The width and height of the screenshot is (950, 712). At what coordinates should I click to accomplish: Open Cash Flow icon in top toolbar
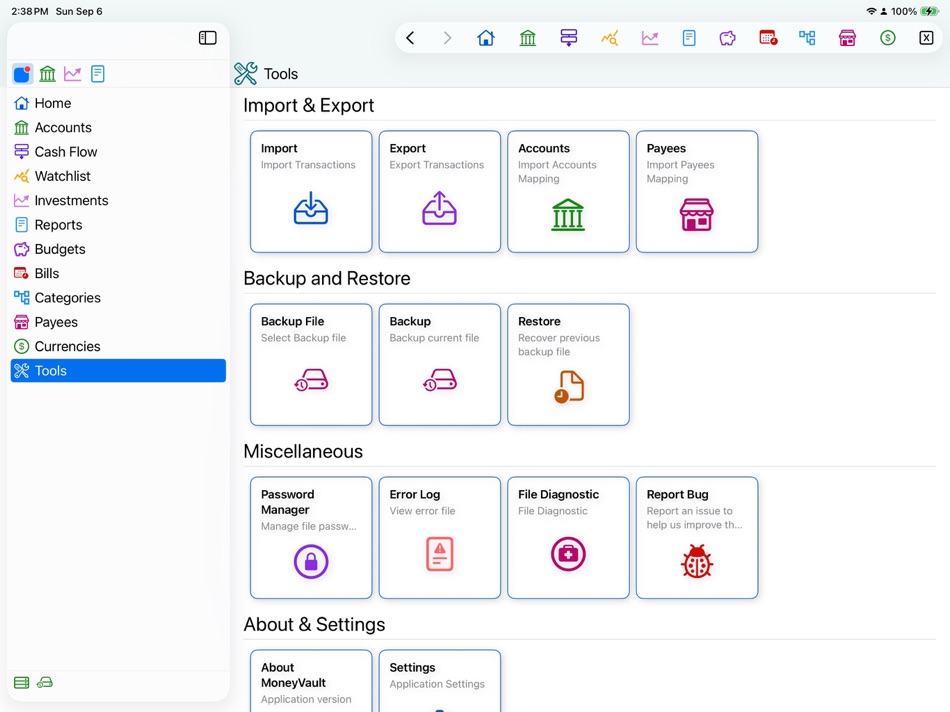coord(569,38)
